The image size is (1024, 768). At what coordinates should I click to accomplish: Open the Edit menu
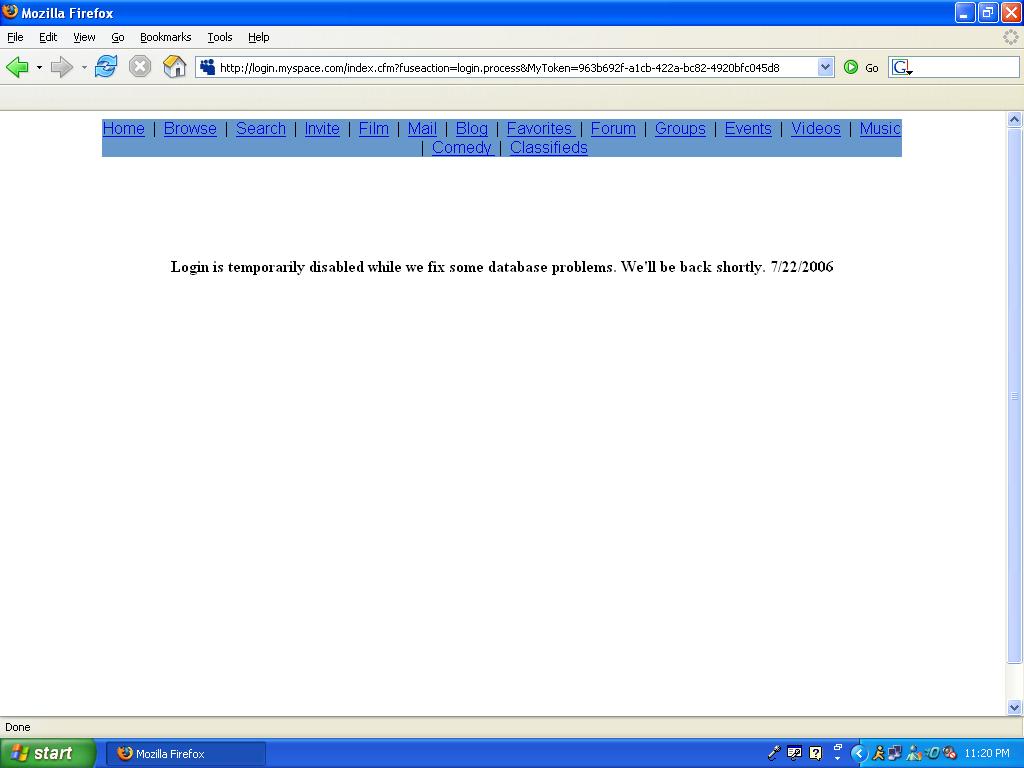tap(48, 37)
